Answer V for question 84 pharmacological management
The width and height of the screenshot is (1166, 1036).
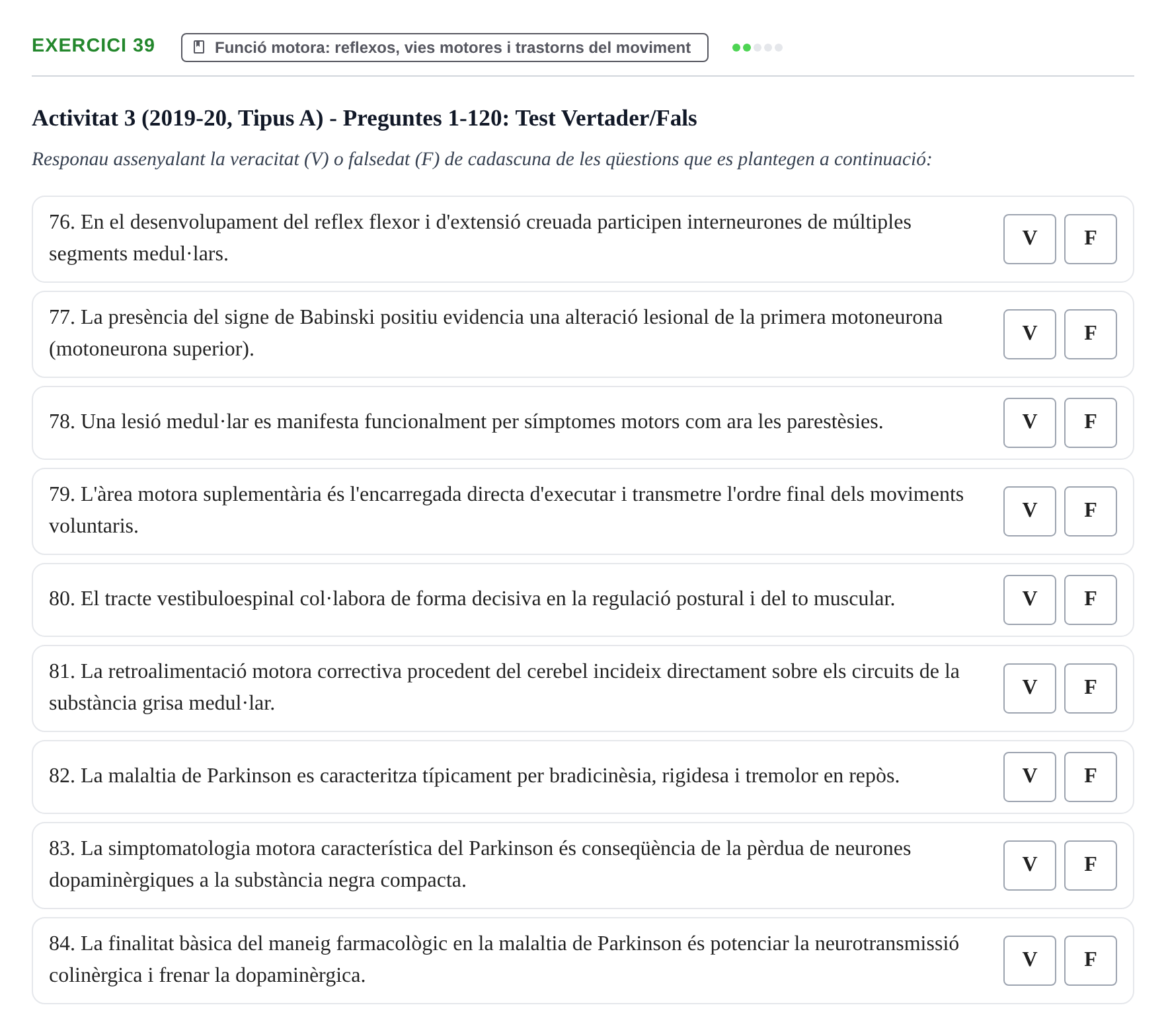pyautogui.click(x=1030, y=961)
